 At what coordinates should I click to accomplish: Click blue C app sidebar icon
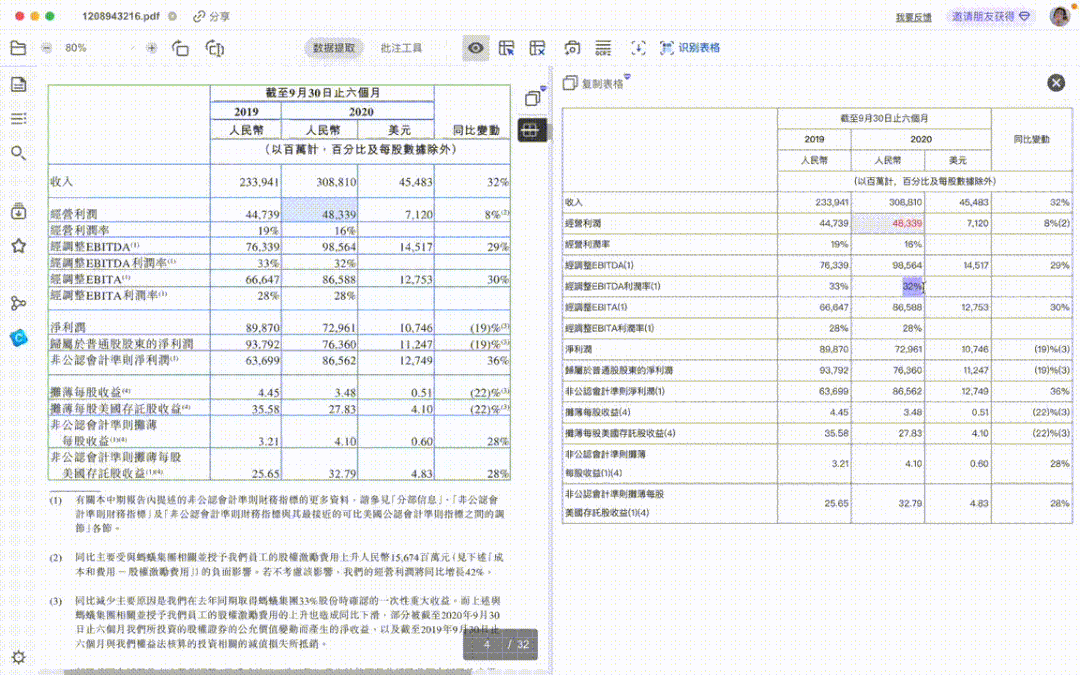click(19, 338)
